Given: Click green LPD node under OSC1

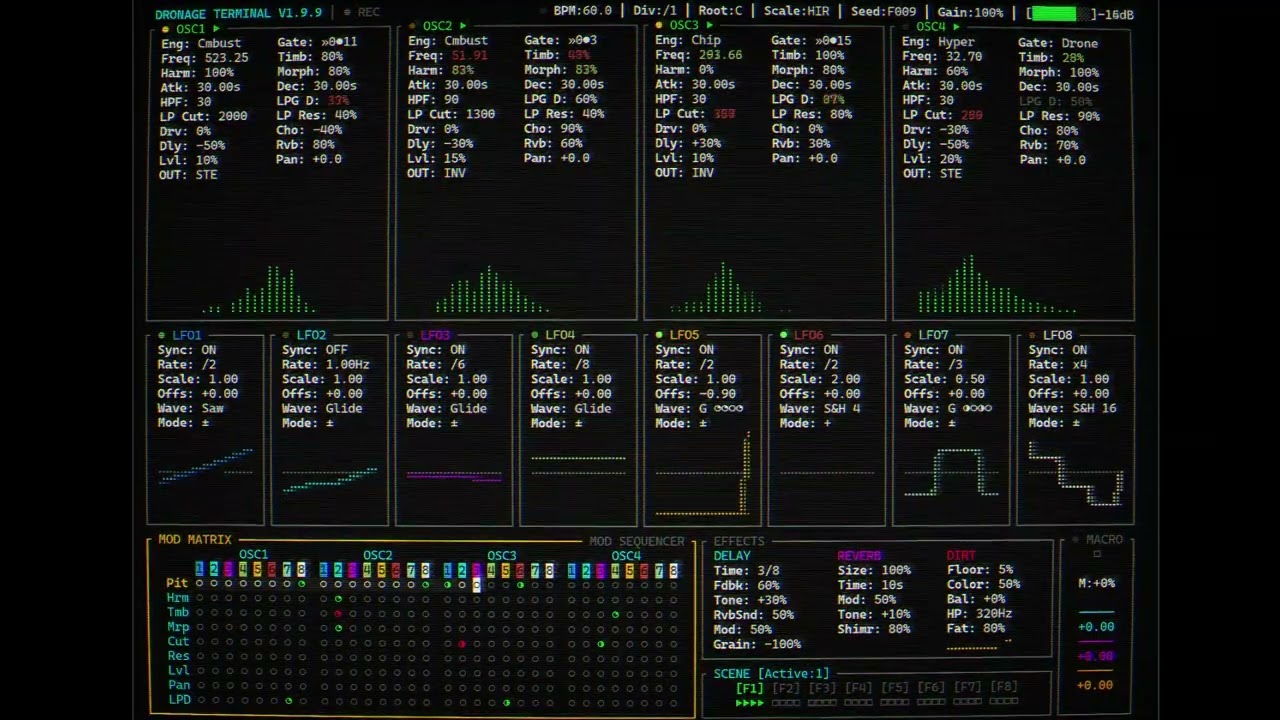Looking at the screenshot, I should point(288,700).
